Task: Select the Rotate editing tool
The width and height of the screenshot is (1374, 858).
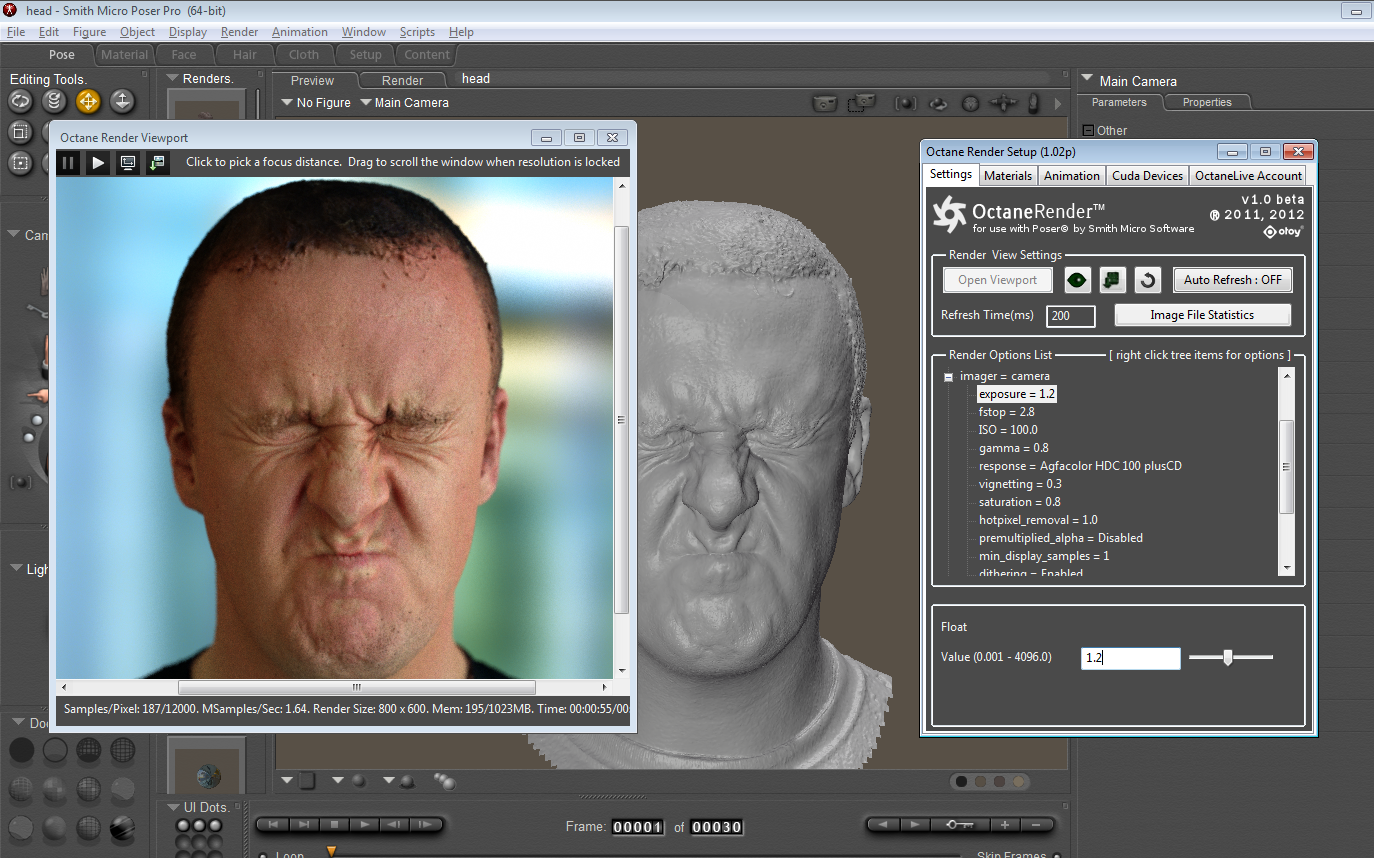Action: (x=21, y=100)
